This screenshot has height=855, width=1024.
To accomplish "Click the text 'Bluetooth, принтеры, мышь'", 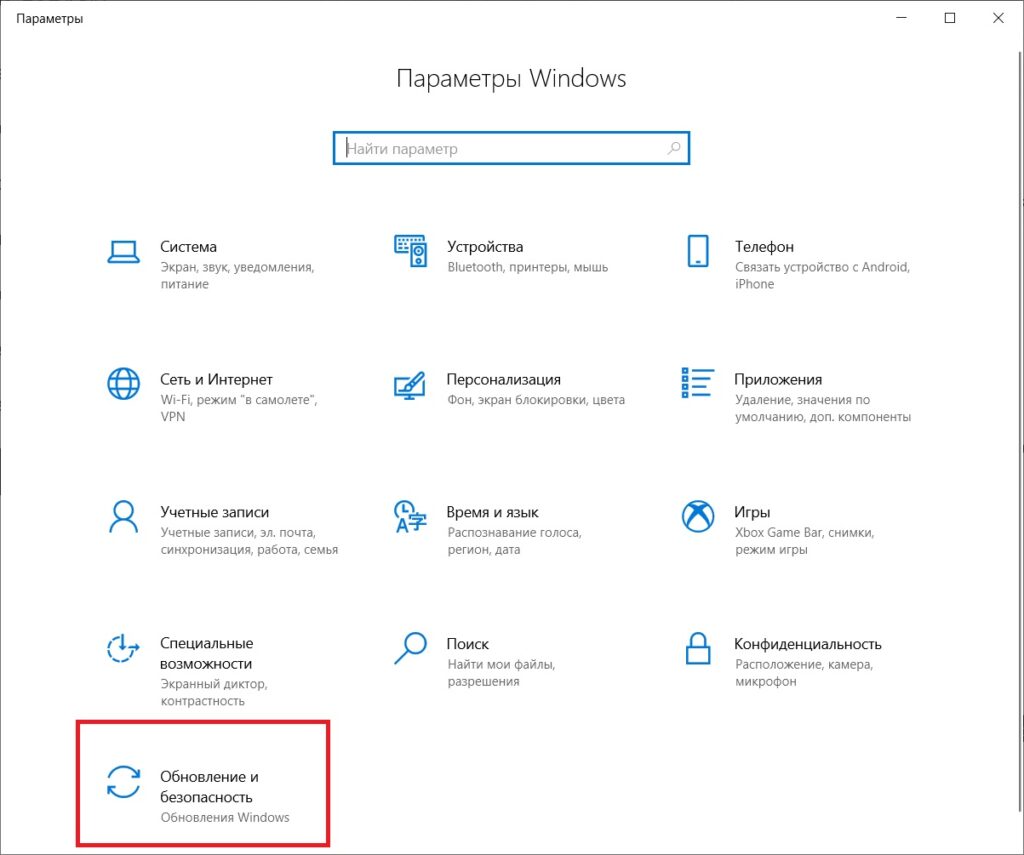I will click(528, 267).
